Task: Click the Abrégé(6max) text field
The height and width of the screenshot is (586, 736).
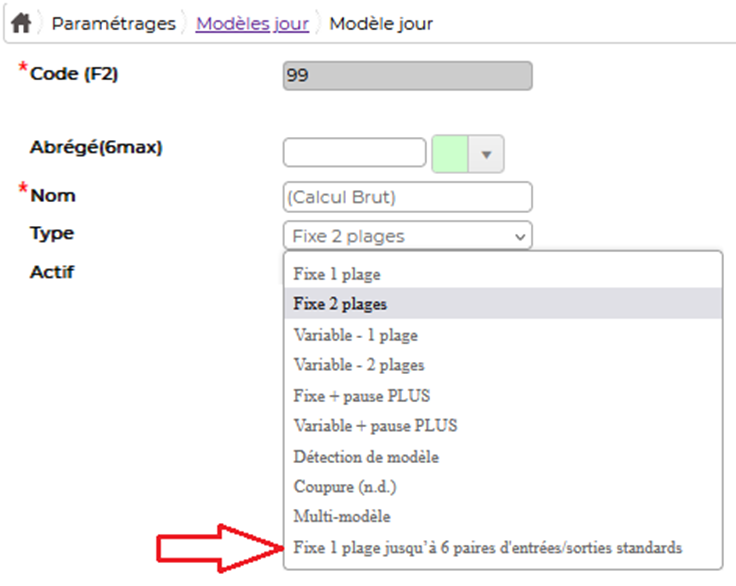Action: click(x=354, y=152)
